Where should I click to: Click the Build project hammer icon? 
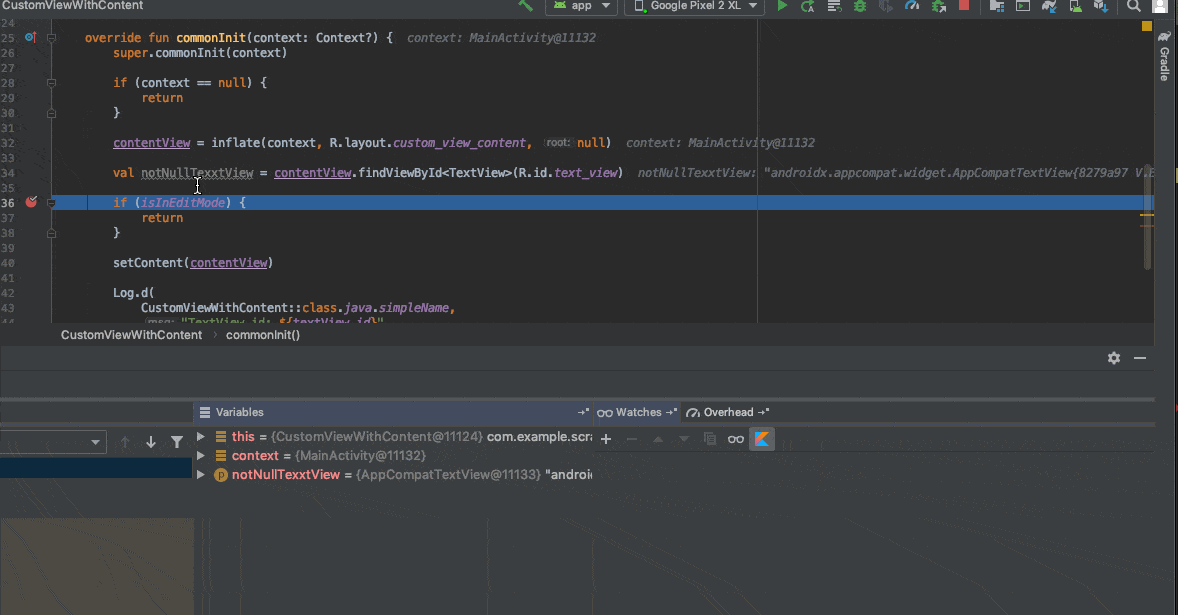click(525, 6)
